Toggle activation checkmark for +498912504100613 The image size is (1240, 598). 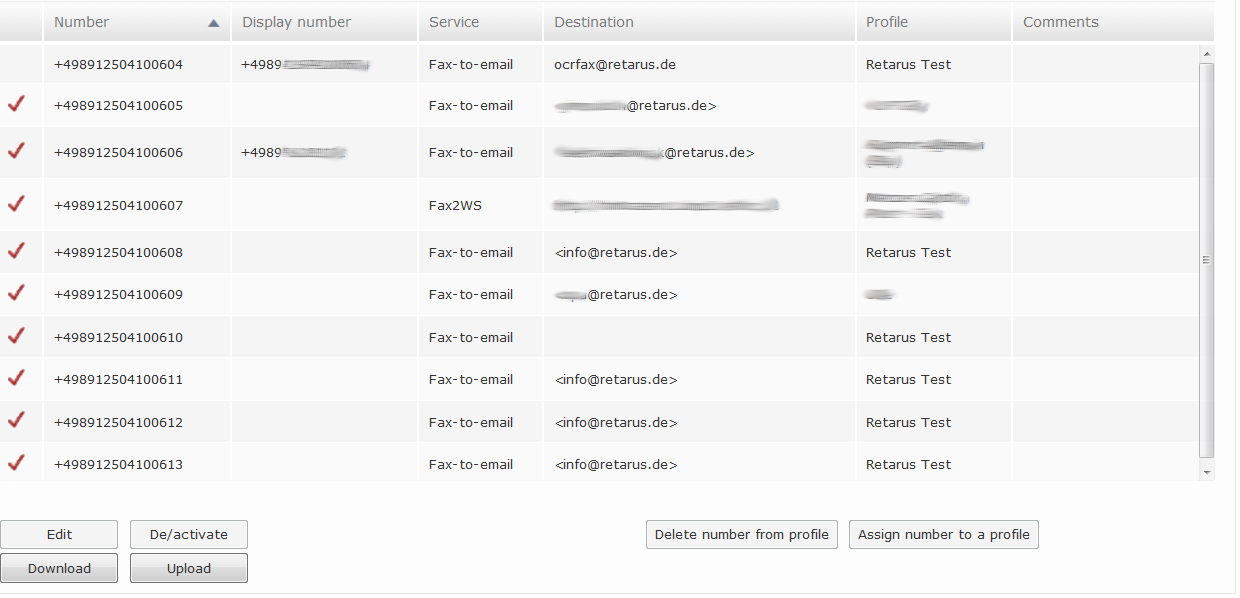coord(15,462)
